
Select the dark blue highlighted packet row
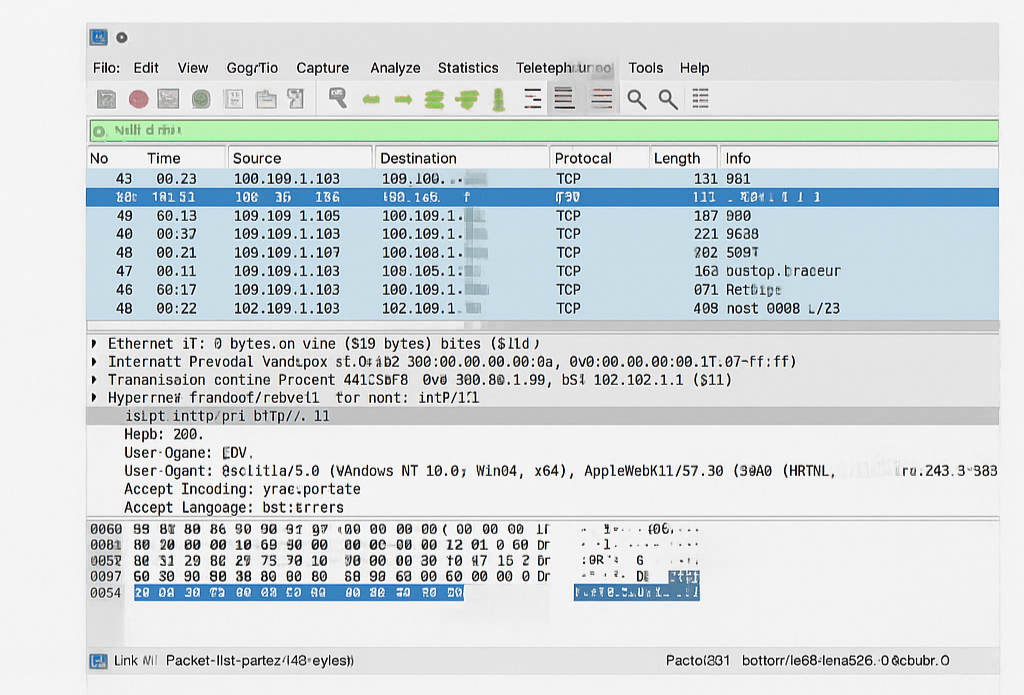542,197
